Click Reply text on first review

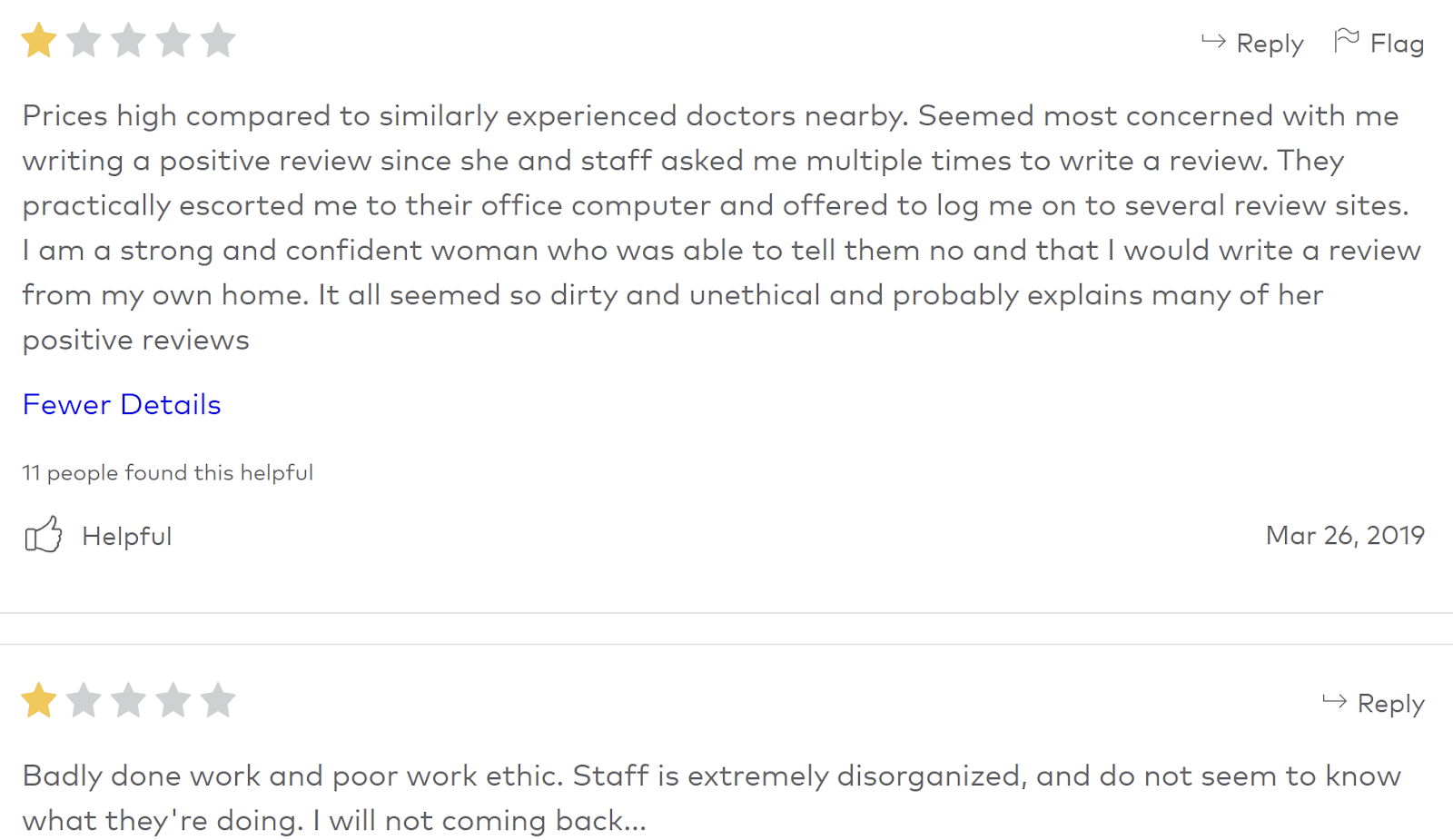pos(1270,44)
